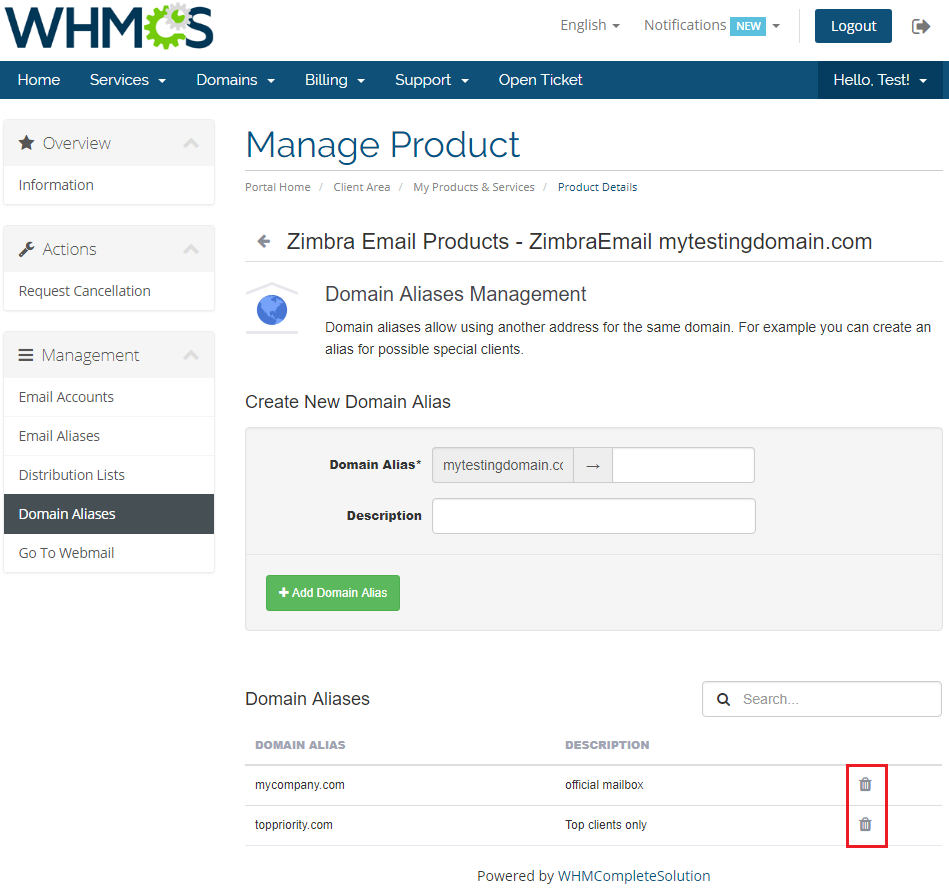This screenshot has height=893, width=949.
Task: Collapse the Overview panel chevron
Action: pos(191,143)
